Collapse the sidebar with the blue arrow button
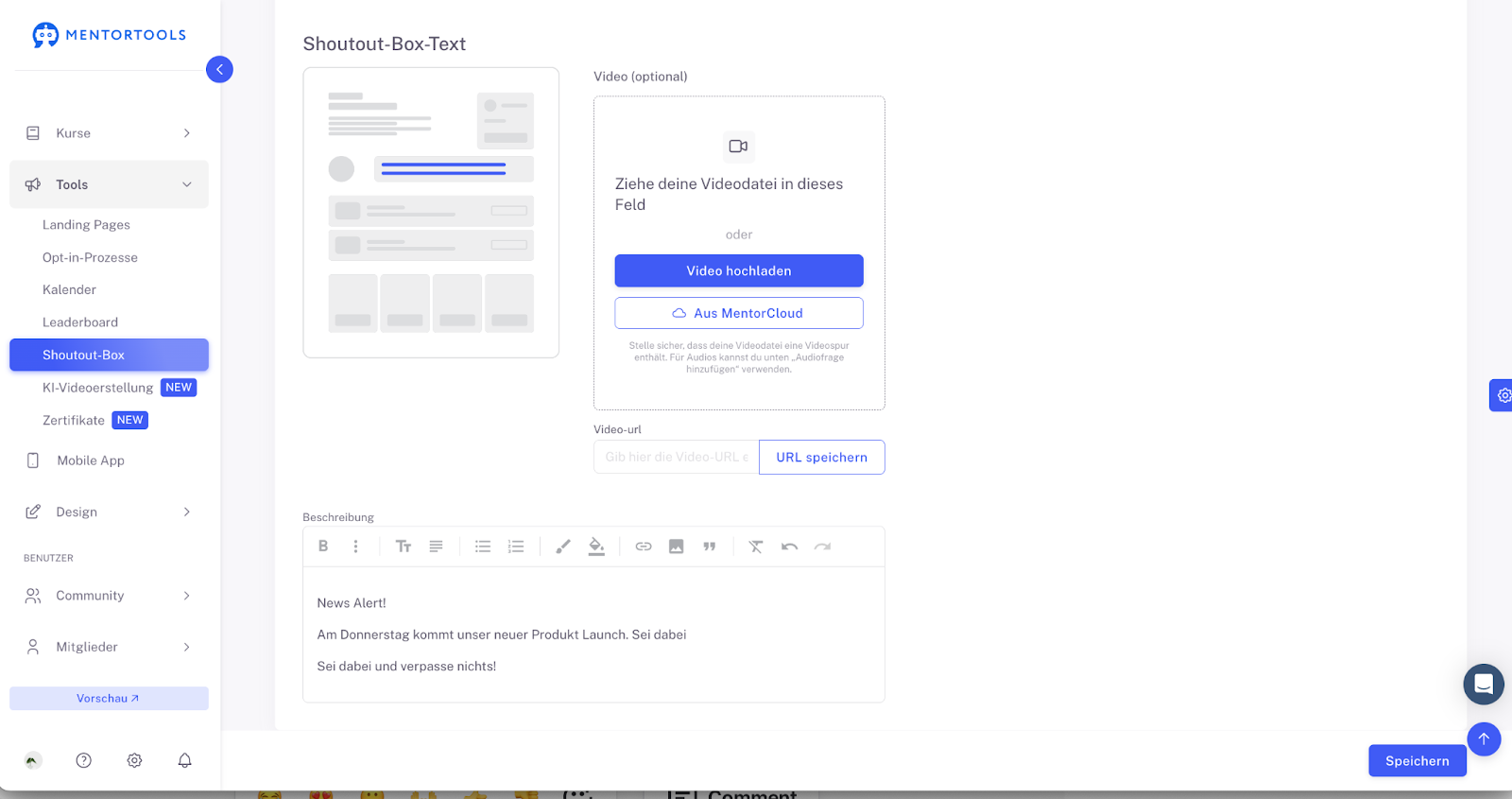Viewport: 1512px width, 799px height. pyautogui.click(x=219, y=69)
